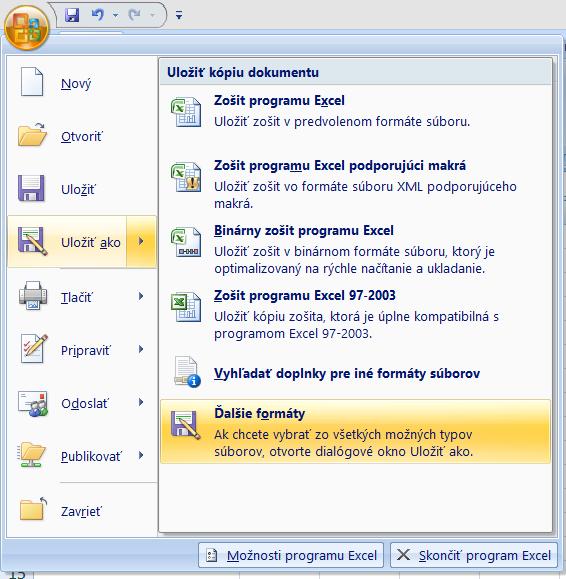This screenshot has width=566, height=579.
Task: Click text 'programom Excel 97-2003.'
Action: tap(293, 333)
